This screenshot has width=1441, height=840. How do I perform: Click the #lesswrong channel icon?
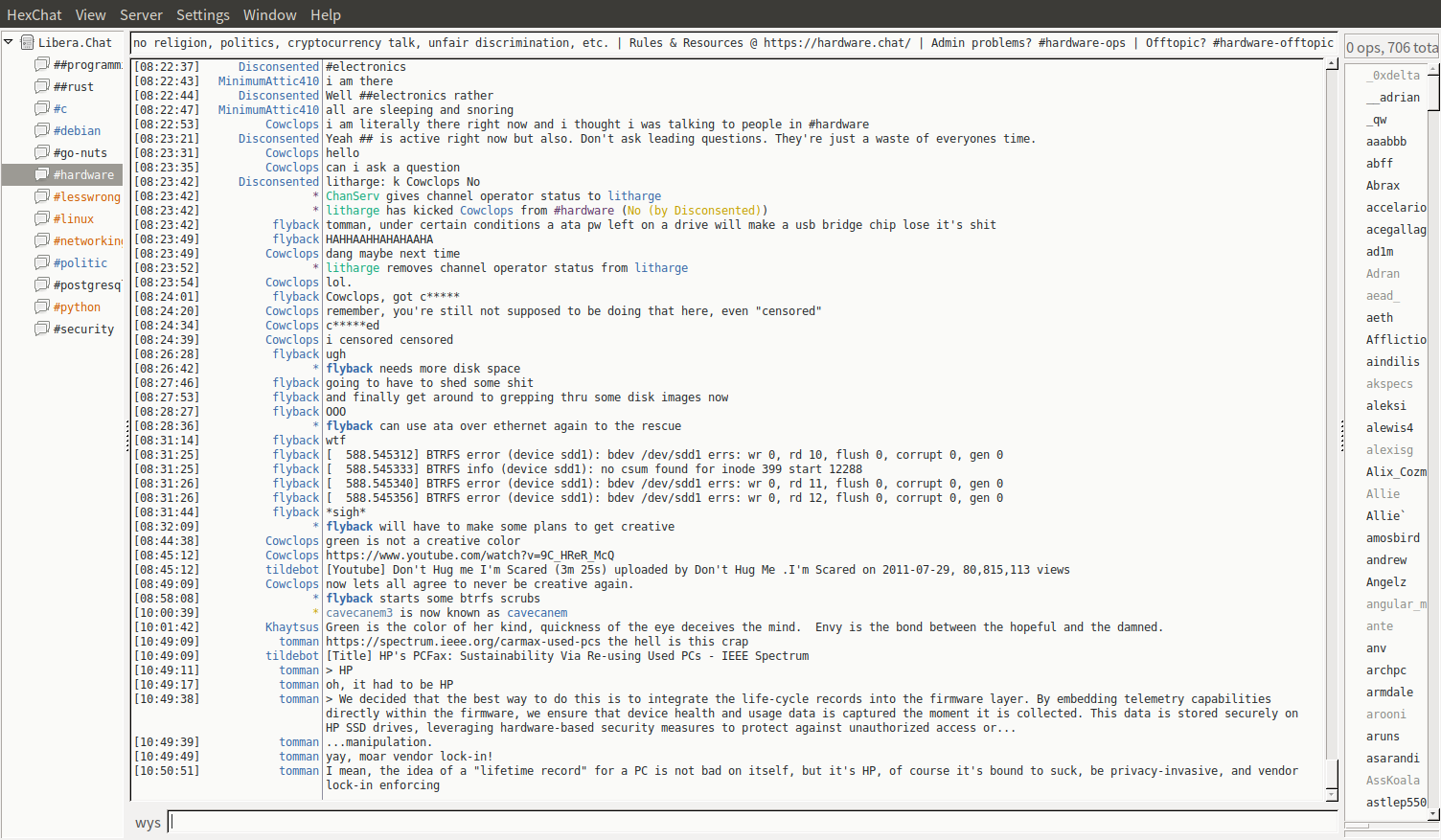pyautogui.click(x=42, y=196)
